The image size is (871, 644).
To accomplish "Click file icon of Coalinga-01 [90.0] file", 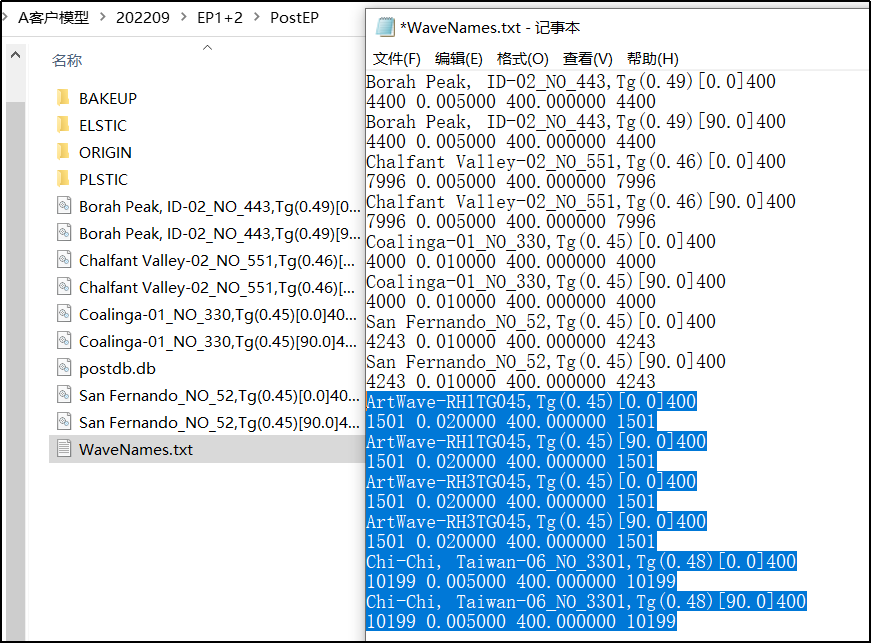I will [64, 341].
